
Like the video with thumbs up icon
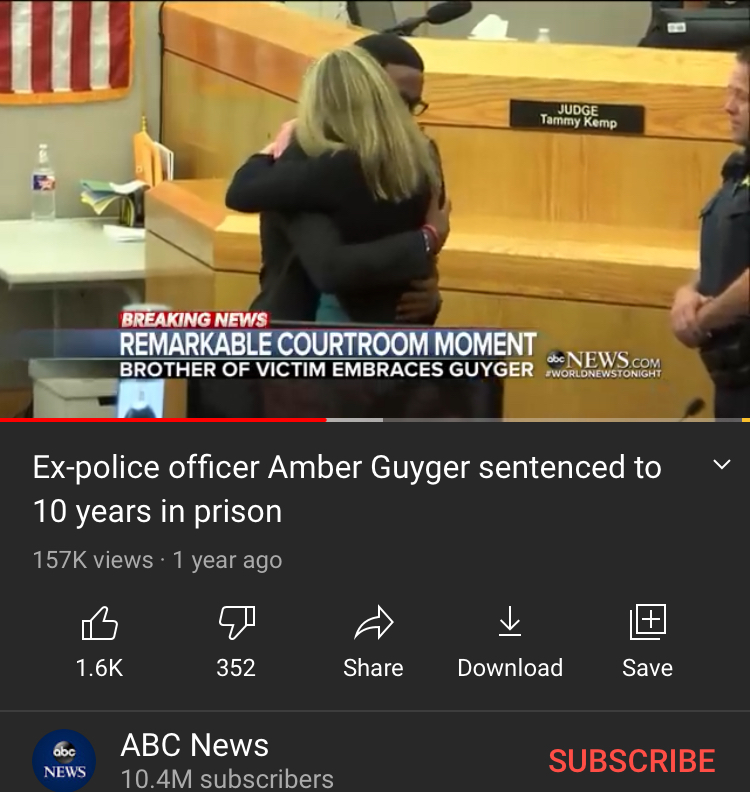[x=99, y=623]
